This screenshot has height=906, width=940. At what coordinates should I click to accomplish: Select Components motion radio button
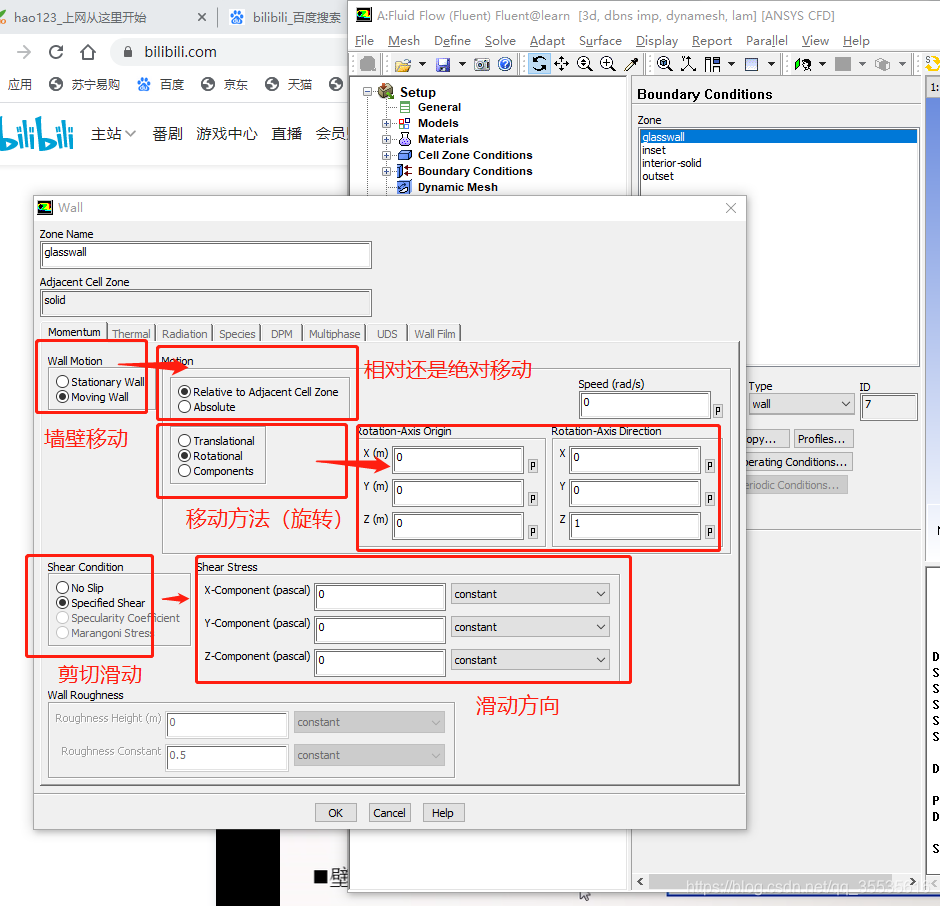click(x=185, y=471)
